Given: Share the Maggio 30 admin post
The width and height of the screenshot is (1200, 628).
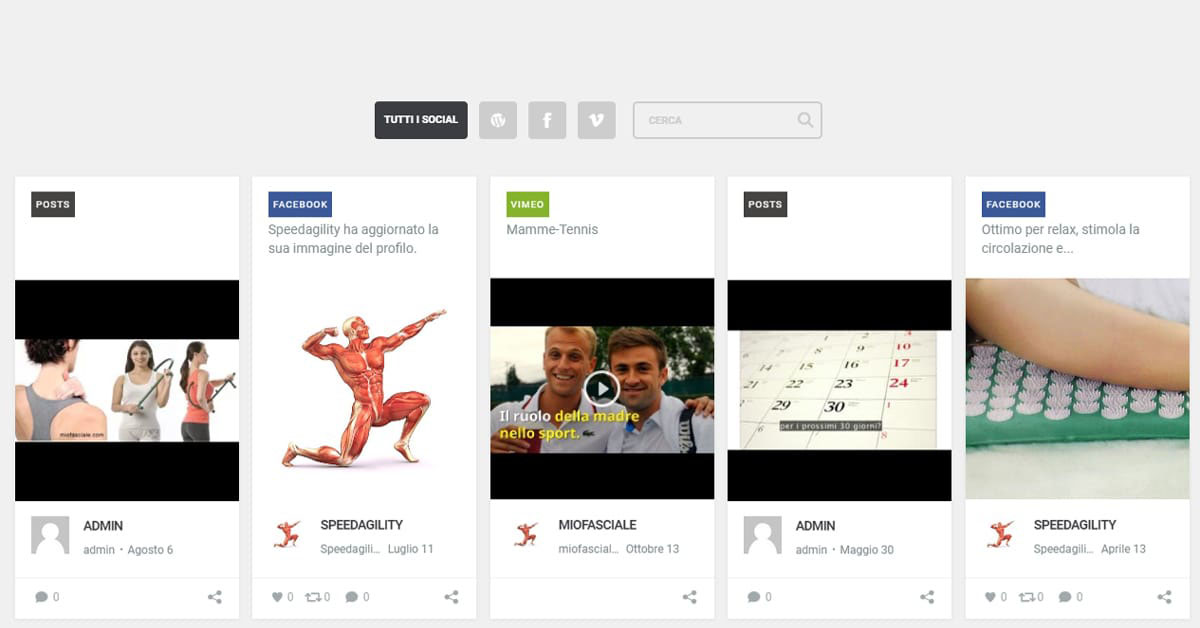Looking at the screenshot, I should click(927, 597).
